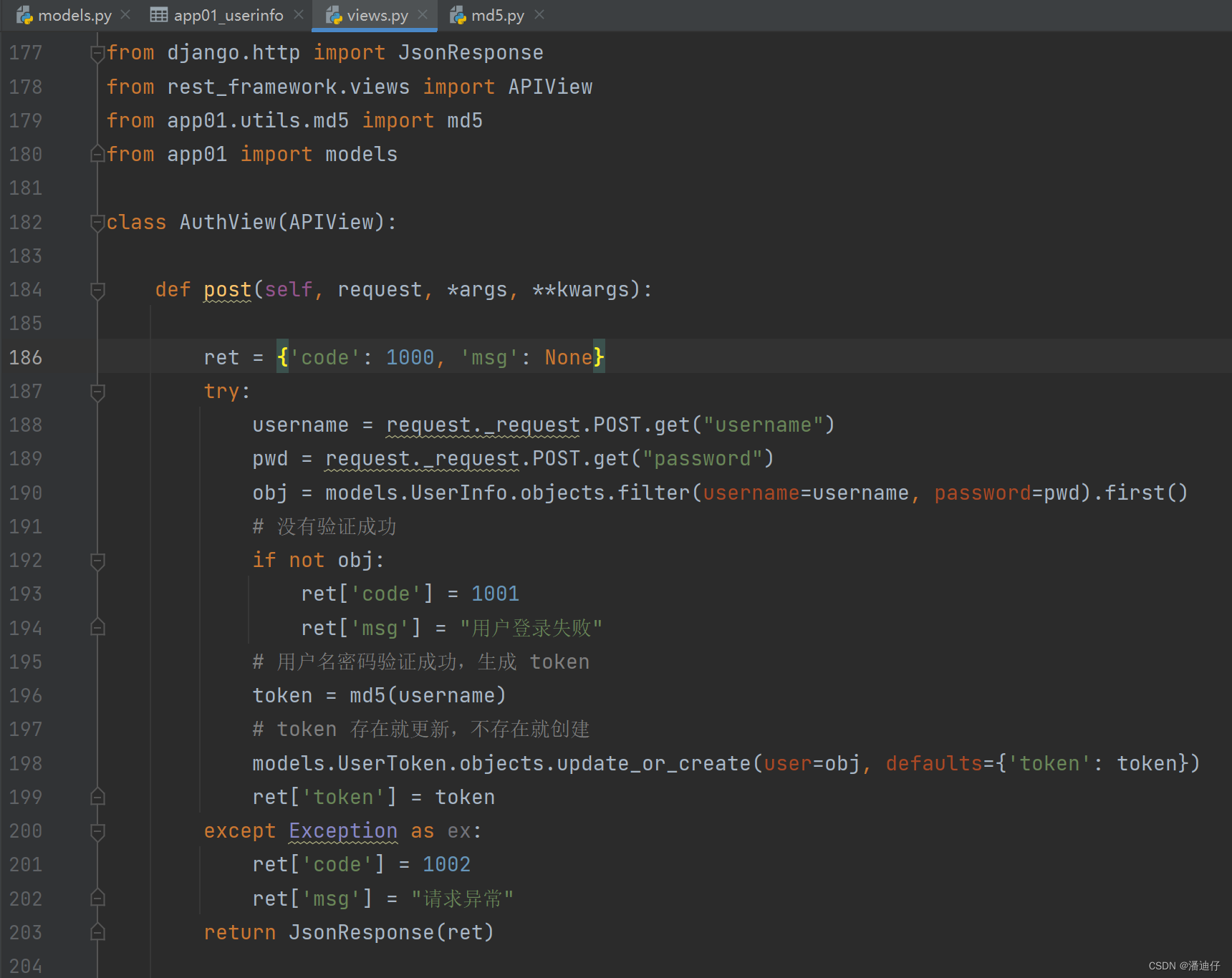Fold the except Exception block at line 200
The width and height of the screenshot is (1232, 978).
[98, 831]
